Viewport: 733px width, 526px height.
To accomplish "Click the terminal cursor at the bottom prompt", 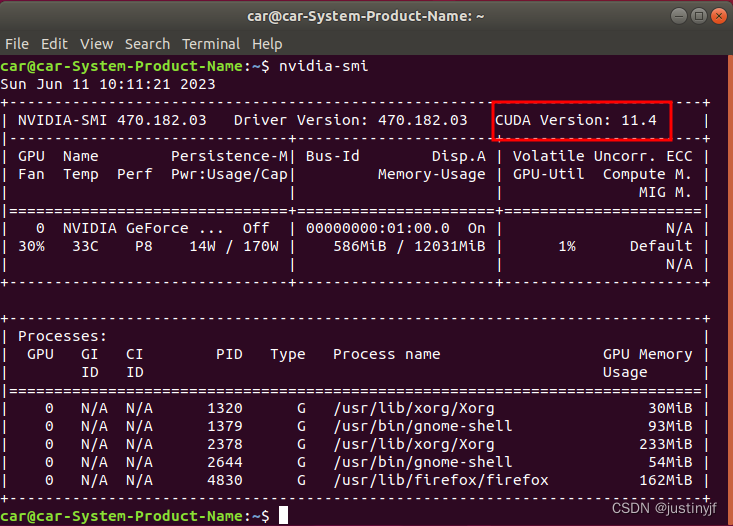I will click(283, 515).
